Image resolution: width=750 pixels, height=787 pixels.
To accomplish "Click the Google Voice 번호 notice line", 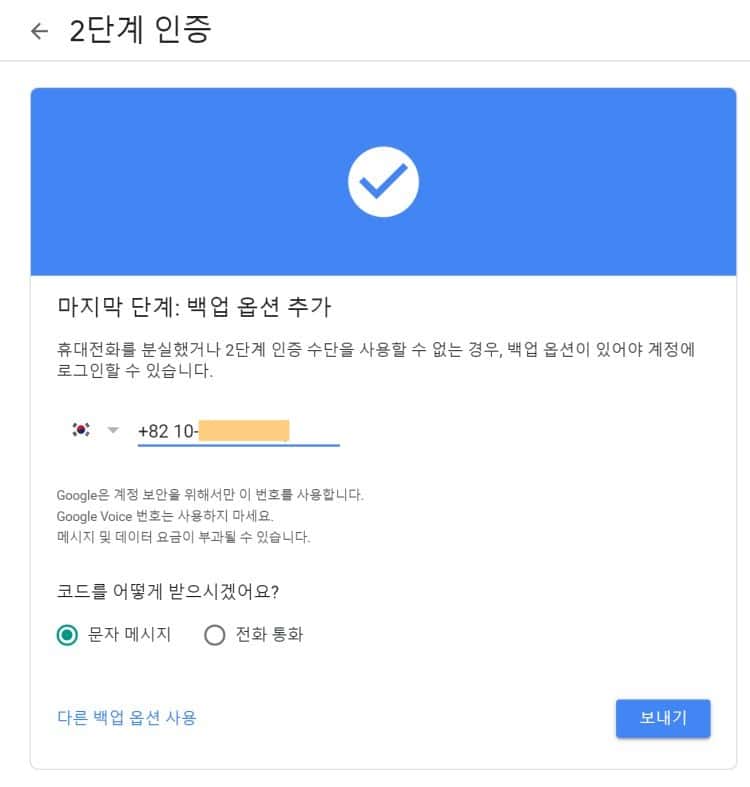I will pos(165,516).
